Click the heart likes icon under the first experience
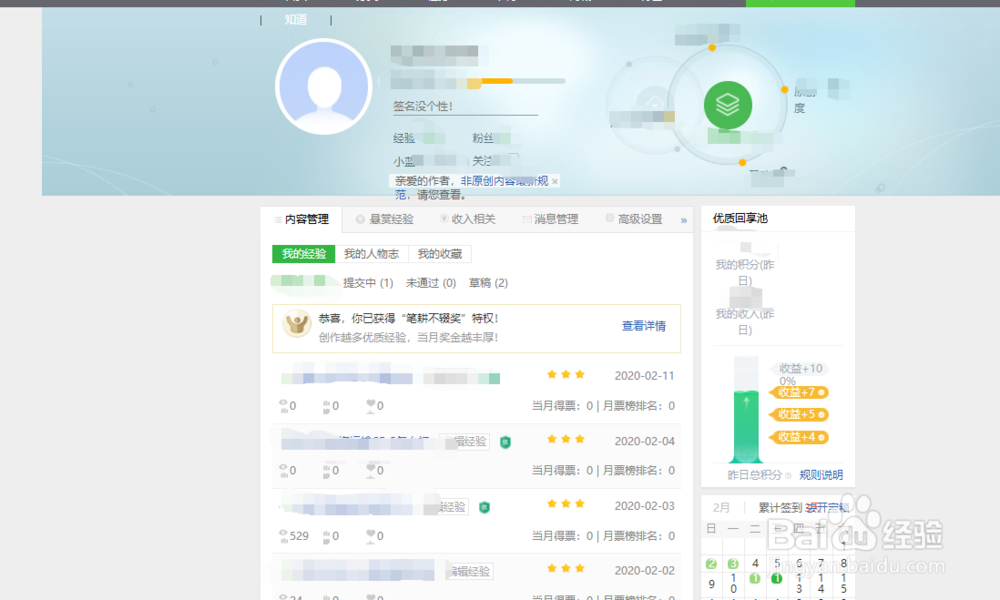Screen dimensions: 1000x600 coord(371,404)
